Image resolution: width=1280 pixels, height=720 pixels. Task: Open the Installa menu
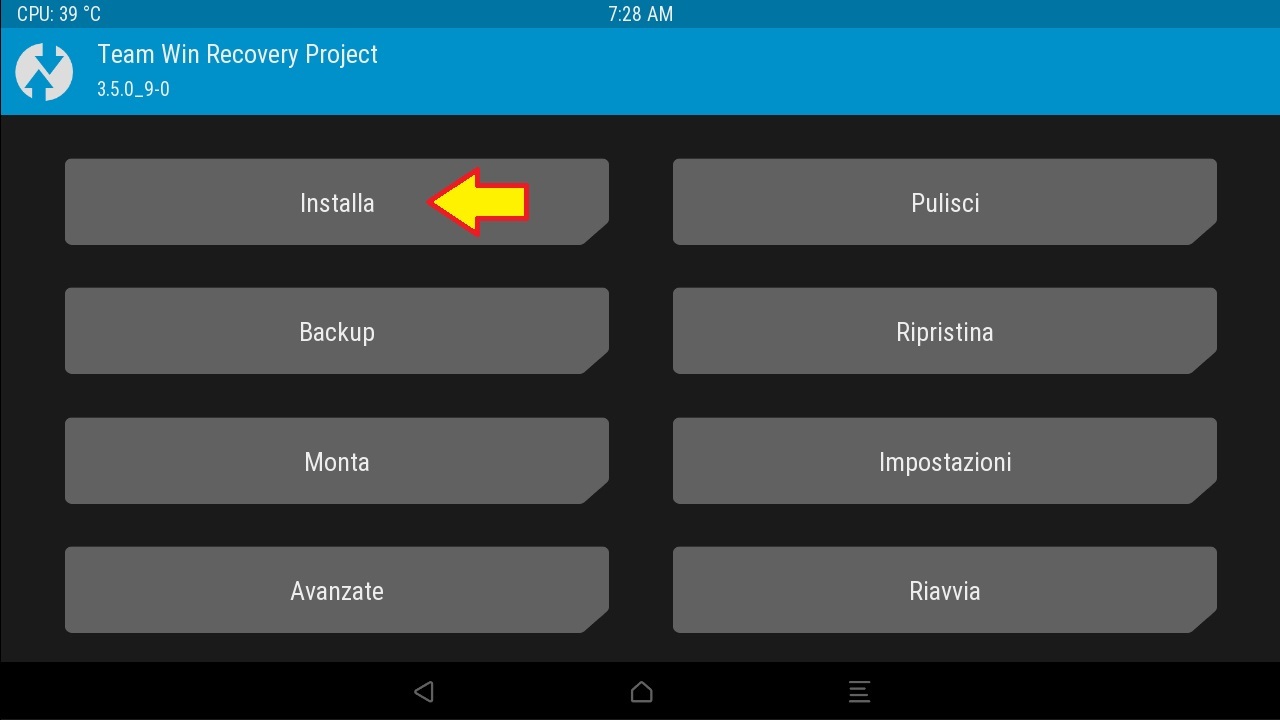click(x=336, y=203)
